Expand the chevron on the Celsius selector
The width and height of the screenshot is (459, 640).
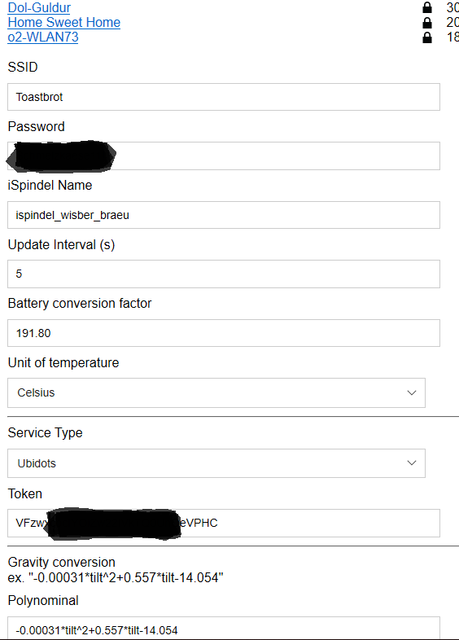412,393
